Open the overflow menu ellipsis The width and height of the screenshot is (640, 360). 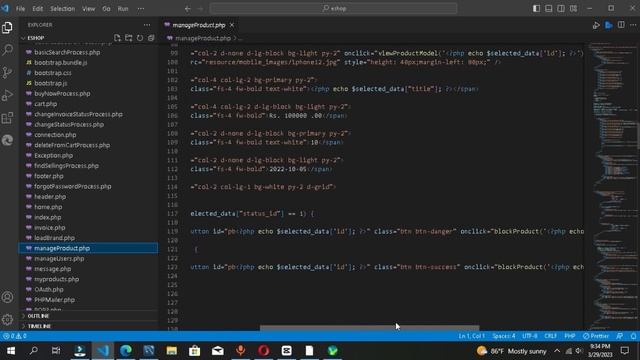coord(140,9)
